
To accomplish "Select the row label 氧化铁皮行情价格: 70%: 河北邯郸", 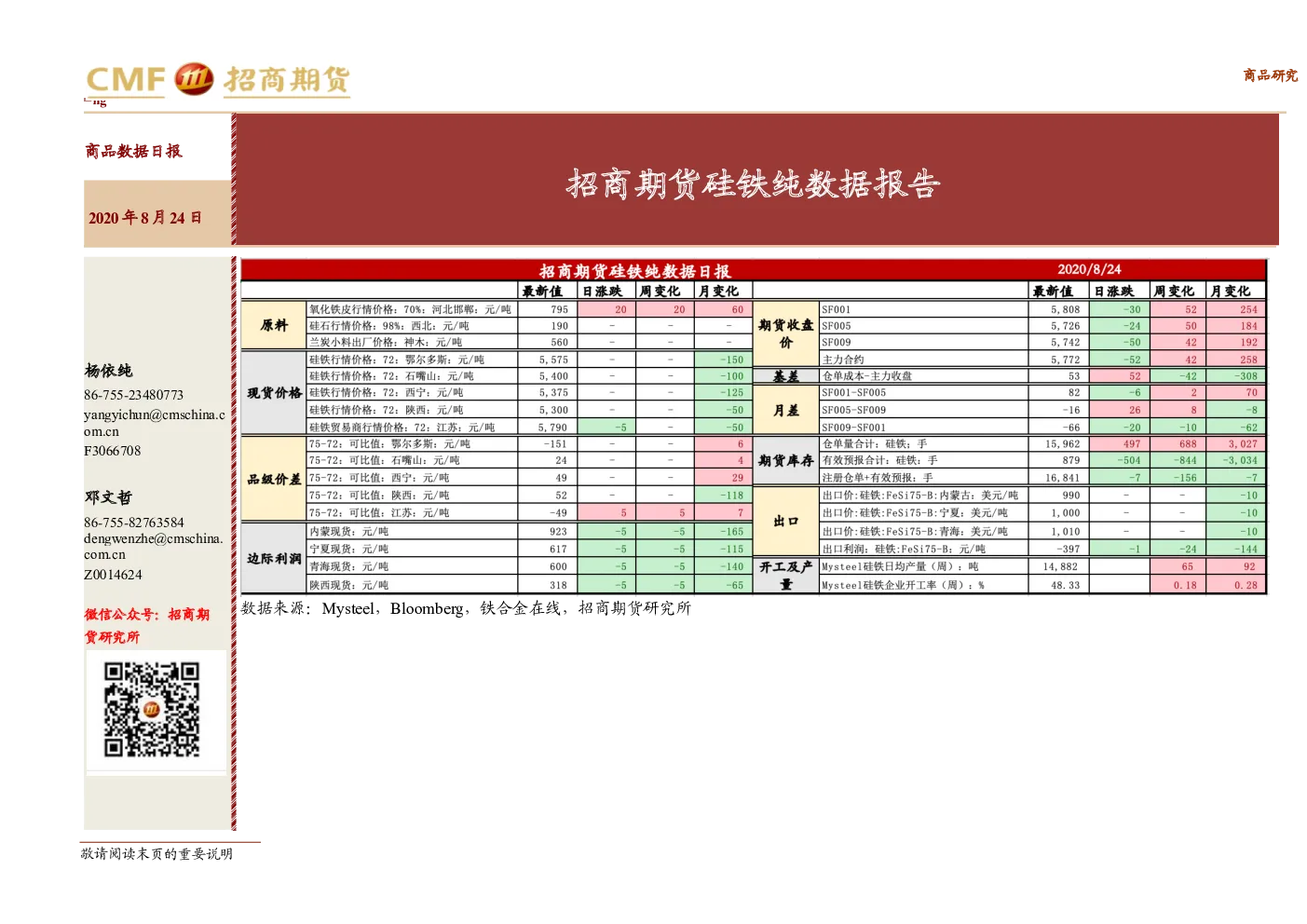I will (410, 309).
